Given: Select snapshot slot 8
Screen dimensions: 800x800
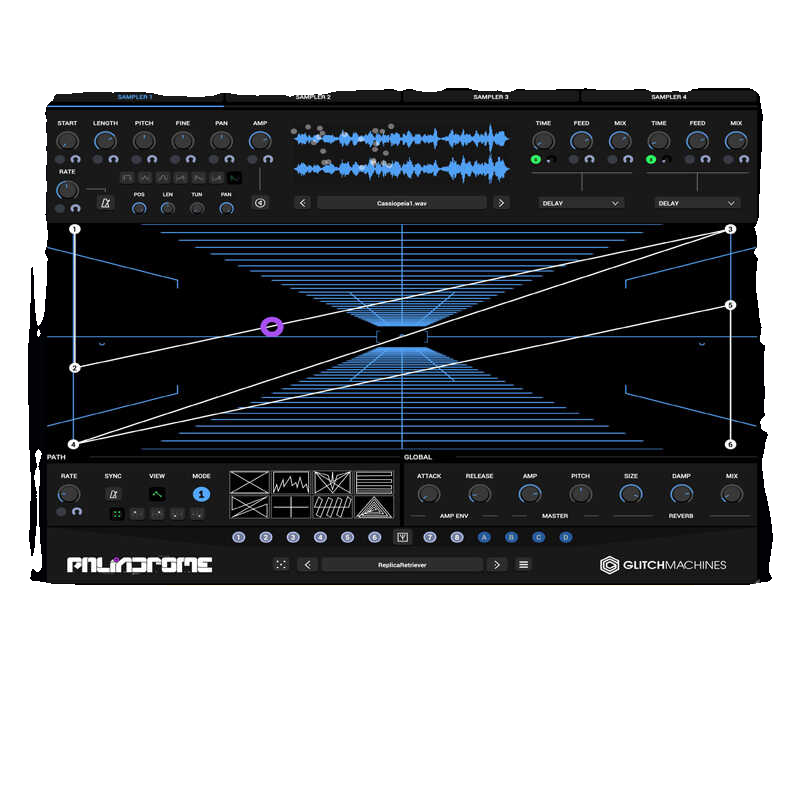Looking at the screenshot, I should [x=457, y=537].
